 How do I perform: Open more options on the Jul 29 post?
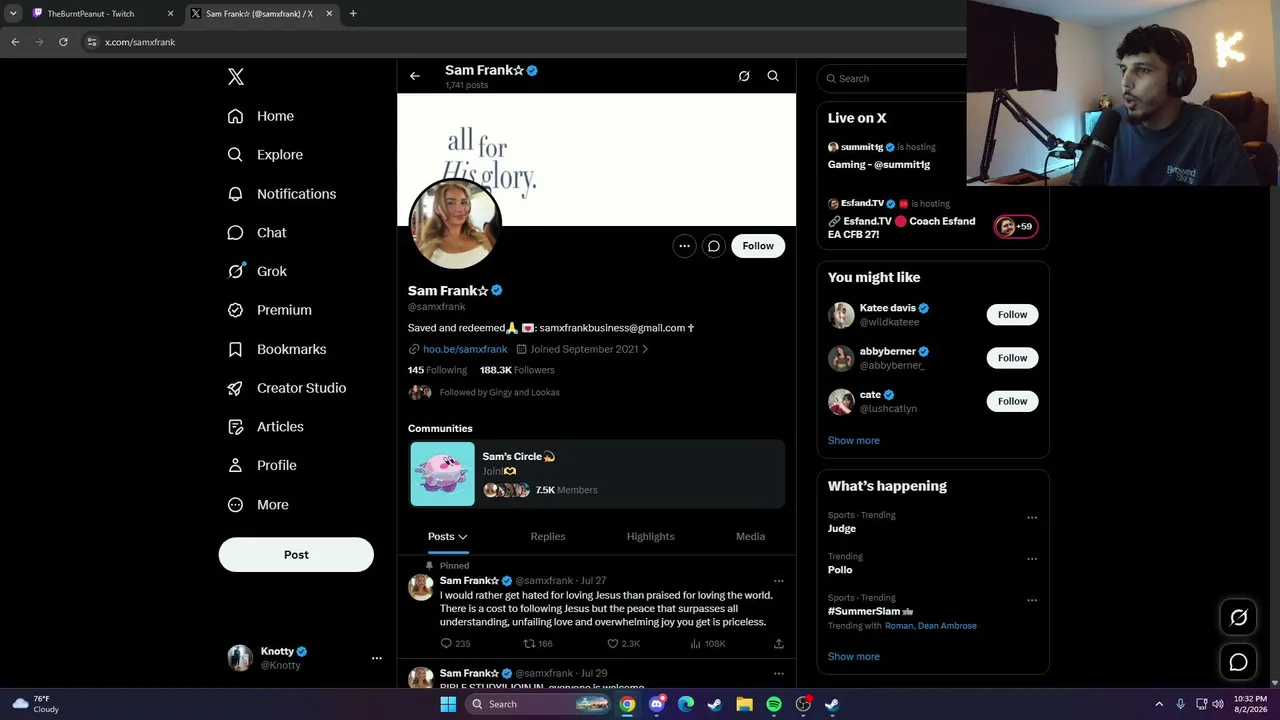(778, 674)
